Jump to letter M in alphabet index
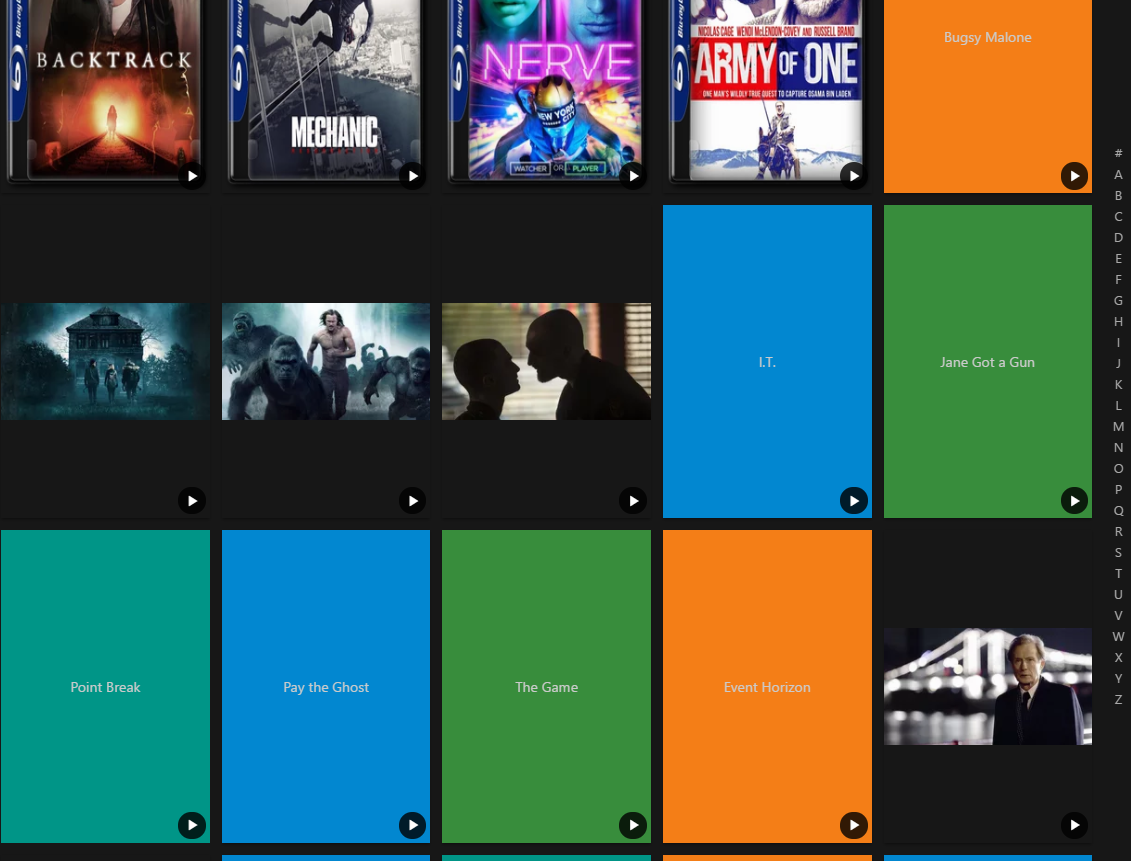Image resolution: width=1131 pixels, height=861 pixels. (x=1118, y=426)
